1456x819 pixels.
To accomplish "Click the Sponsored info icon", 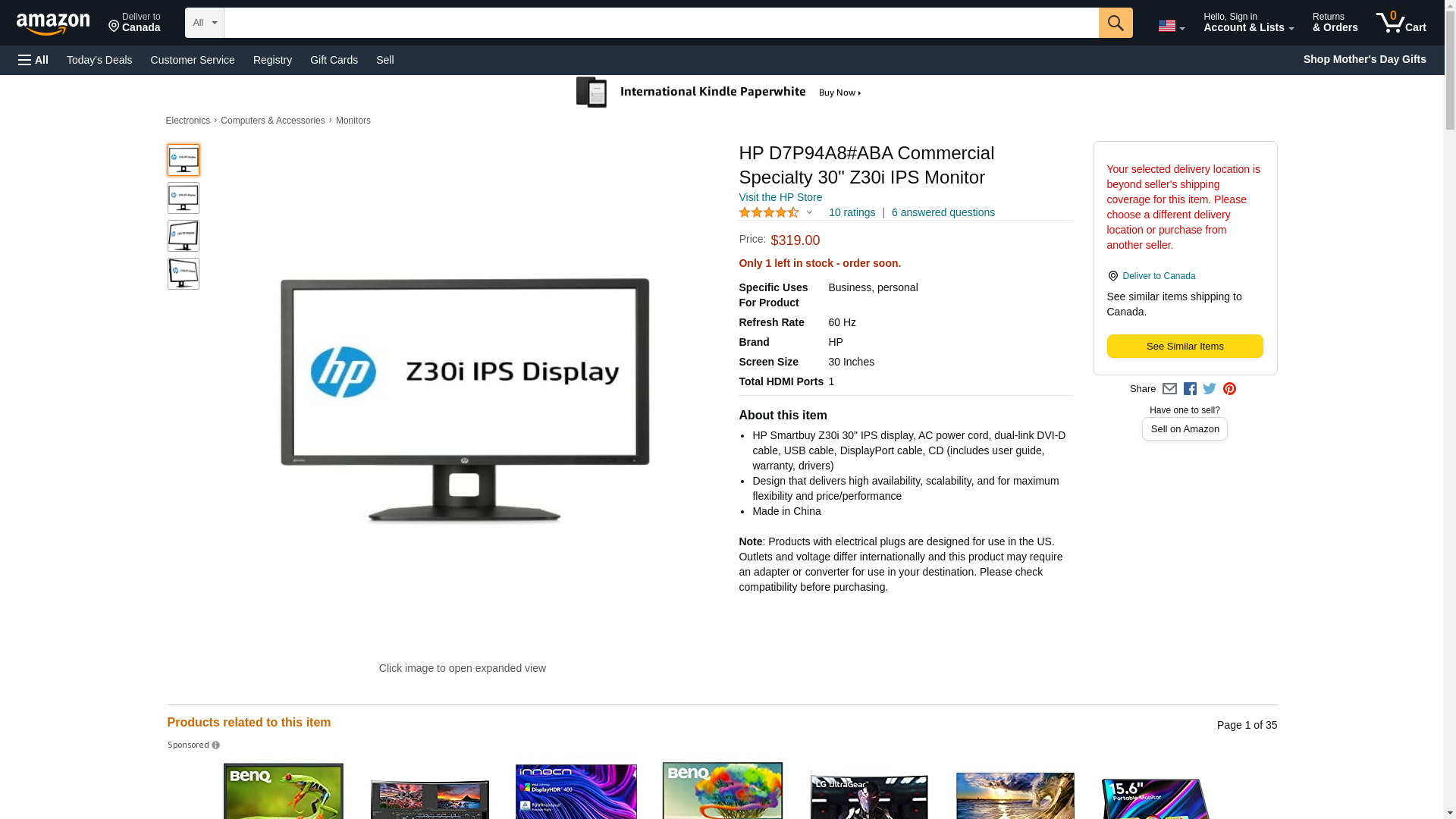I will [x=215, y=745].
